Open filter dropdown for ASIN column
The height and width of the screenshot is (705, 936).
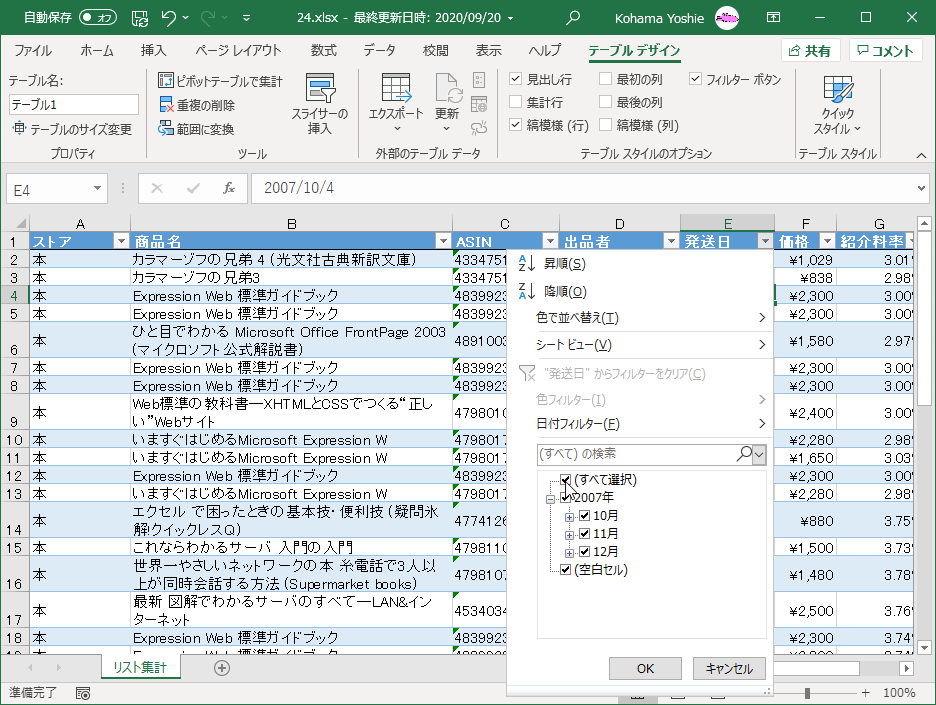tap(550, 241)
